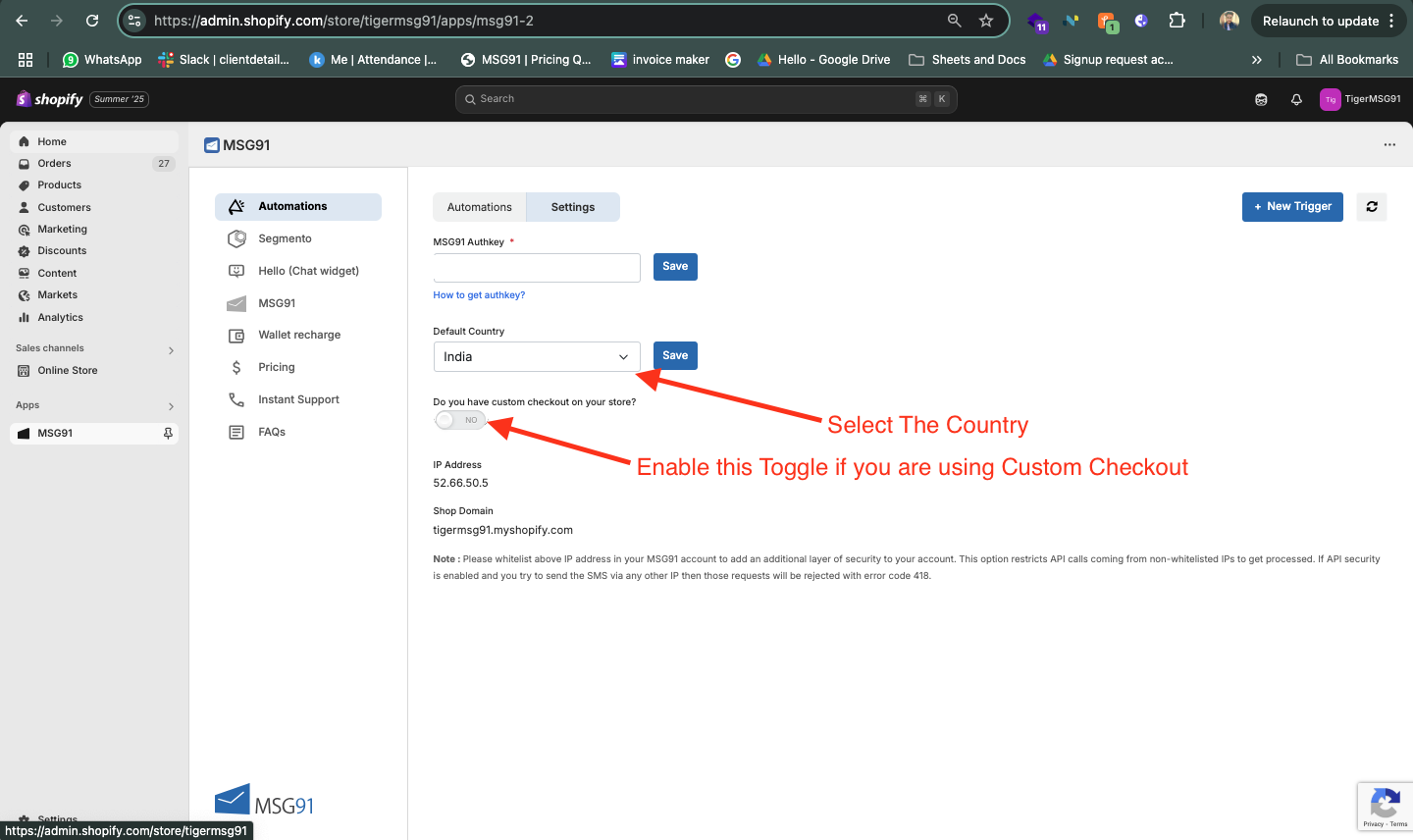Open Wallet recharge in the app sidebar
1413x840 pixels.
[x=297, y=335]
